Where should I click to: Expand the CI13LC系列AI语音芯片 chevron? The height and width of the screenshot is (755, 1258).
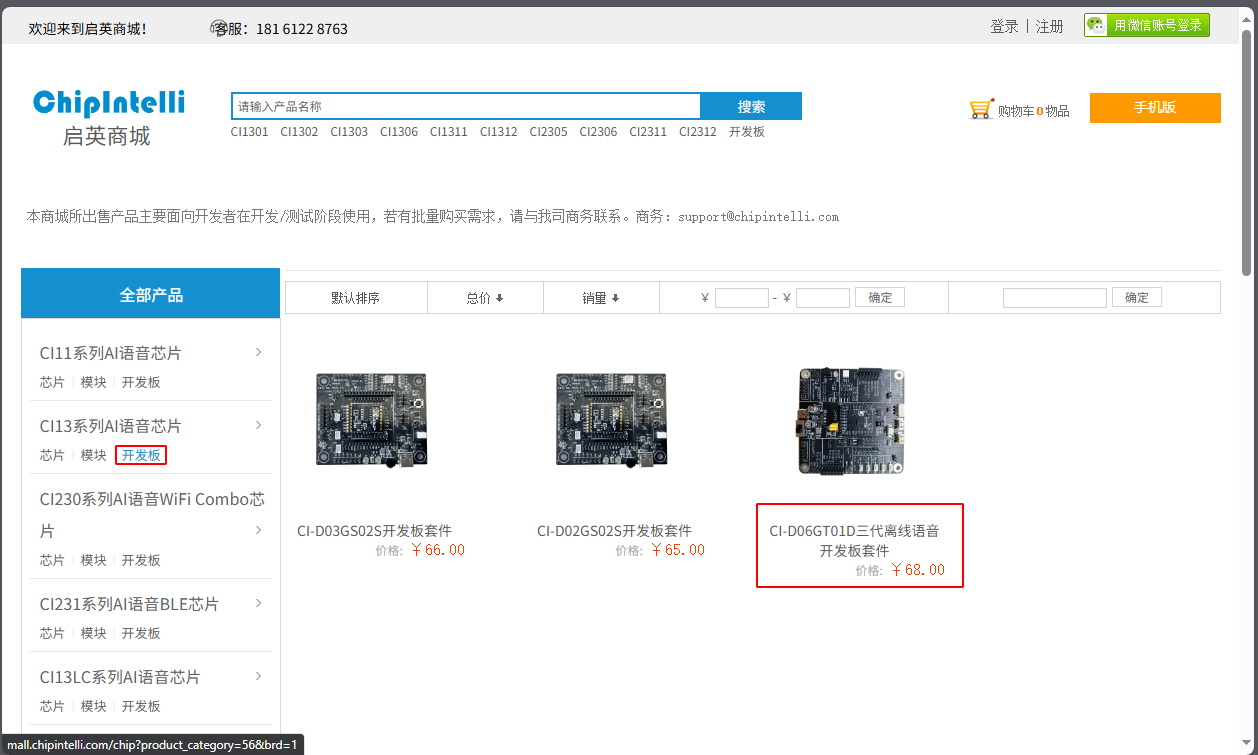(258, 676)
